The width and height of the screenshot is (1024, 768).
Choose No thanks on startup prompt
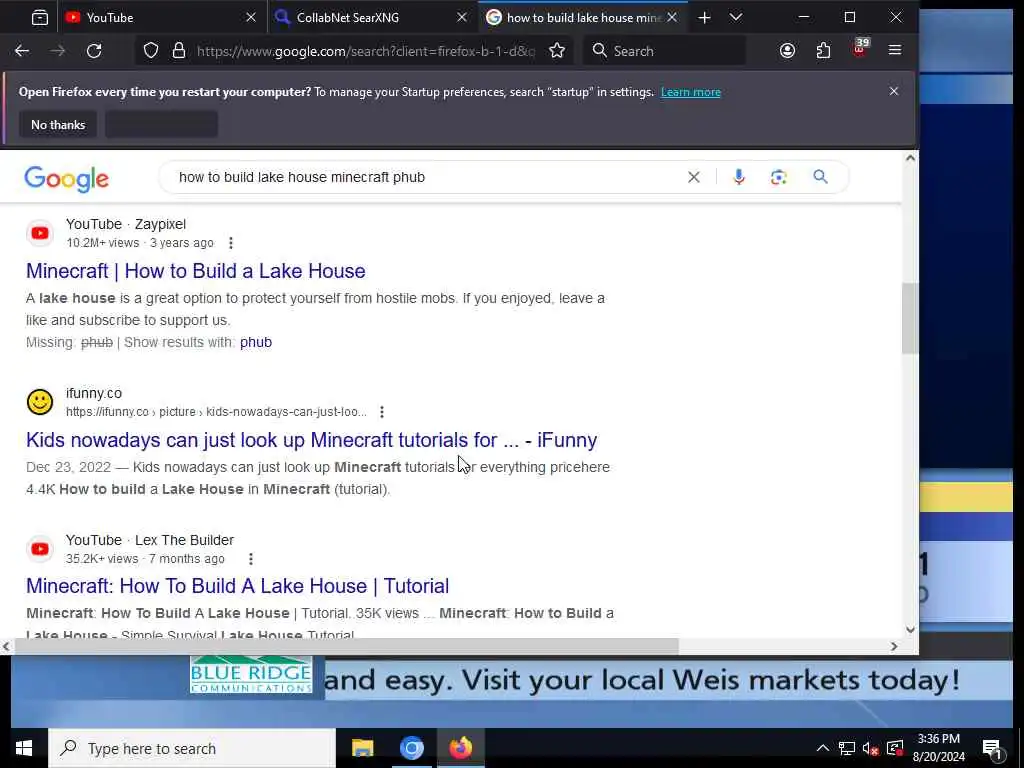58,125
